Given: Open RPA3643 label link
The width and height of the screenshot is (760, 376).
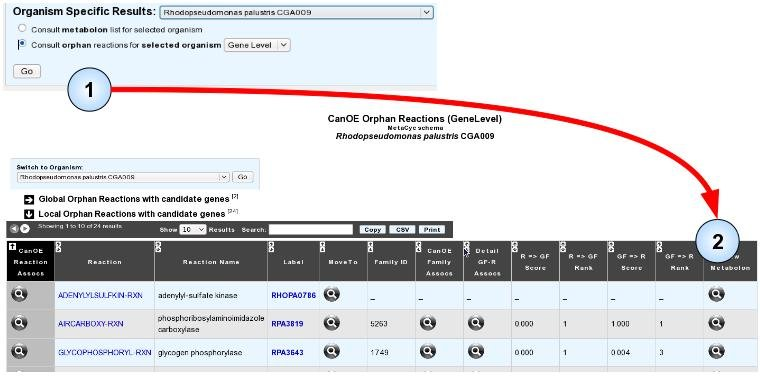Looking at the screenshot, I should coord(287,352).
